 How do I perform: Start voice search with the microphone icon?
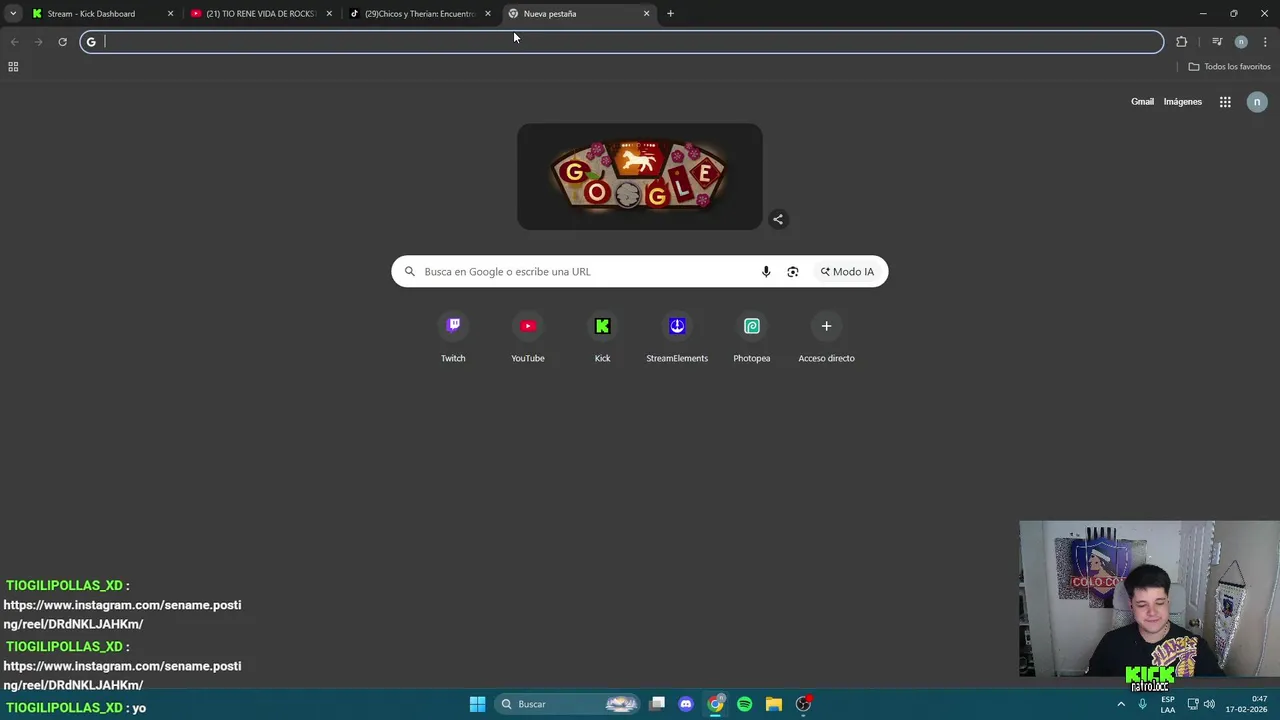tap(766, 272)
